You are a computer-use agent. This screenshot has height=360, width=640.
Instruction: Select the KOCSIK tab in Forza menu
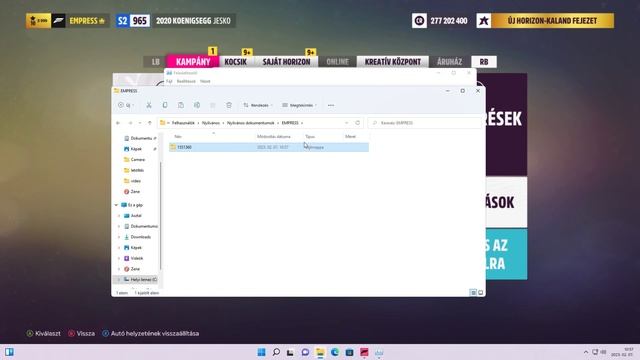236,62
